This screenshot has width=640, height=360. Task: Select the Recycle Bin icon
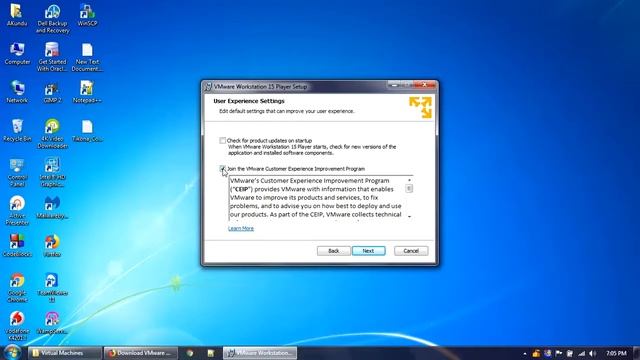point(17,131)
